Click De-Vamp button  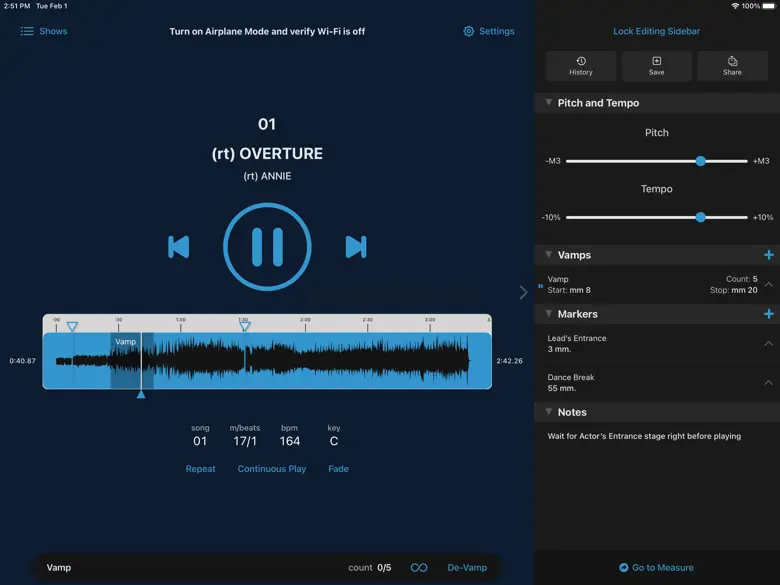coord(467,568)
